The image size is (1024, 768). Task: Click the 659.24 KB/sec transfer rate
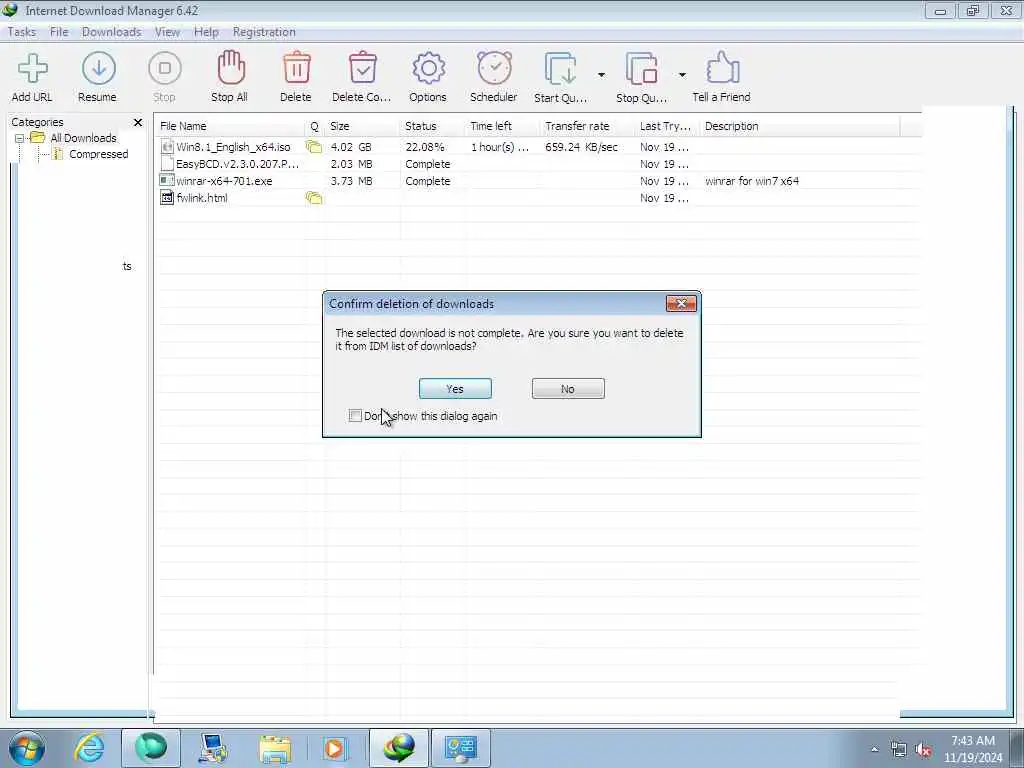(581, 147)
